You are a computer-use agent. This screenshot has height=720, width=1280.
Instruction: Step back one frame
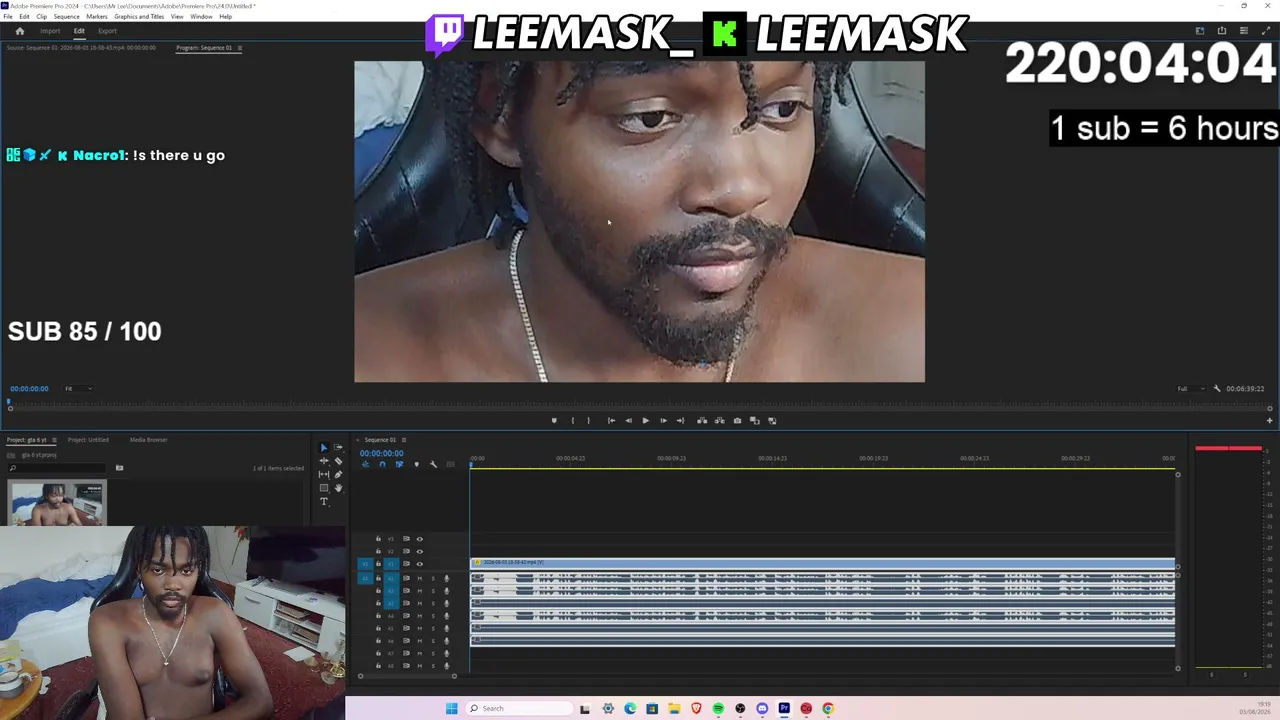[628, 420]
